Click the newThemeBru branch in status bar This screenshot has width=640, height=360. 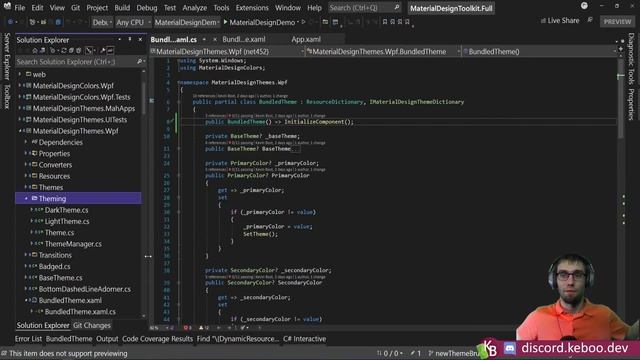[455, 353]
